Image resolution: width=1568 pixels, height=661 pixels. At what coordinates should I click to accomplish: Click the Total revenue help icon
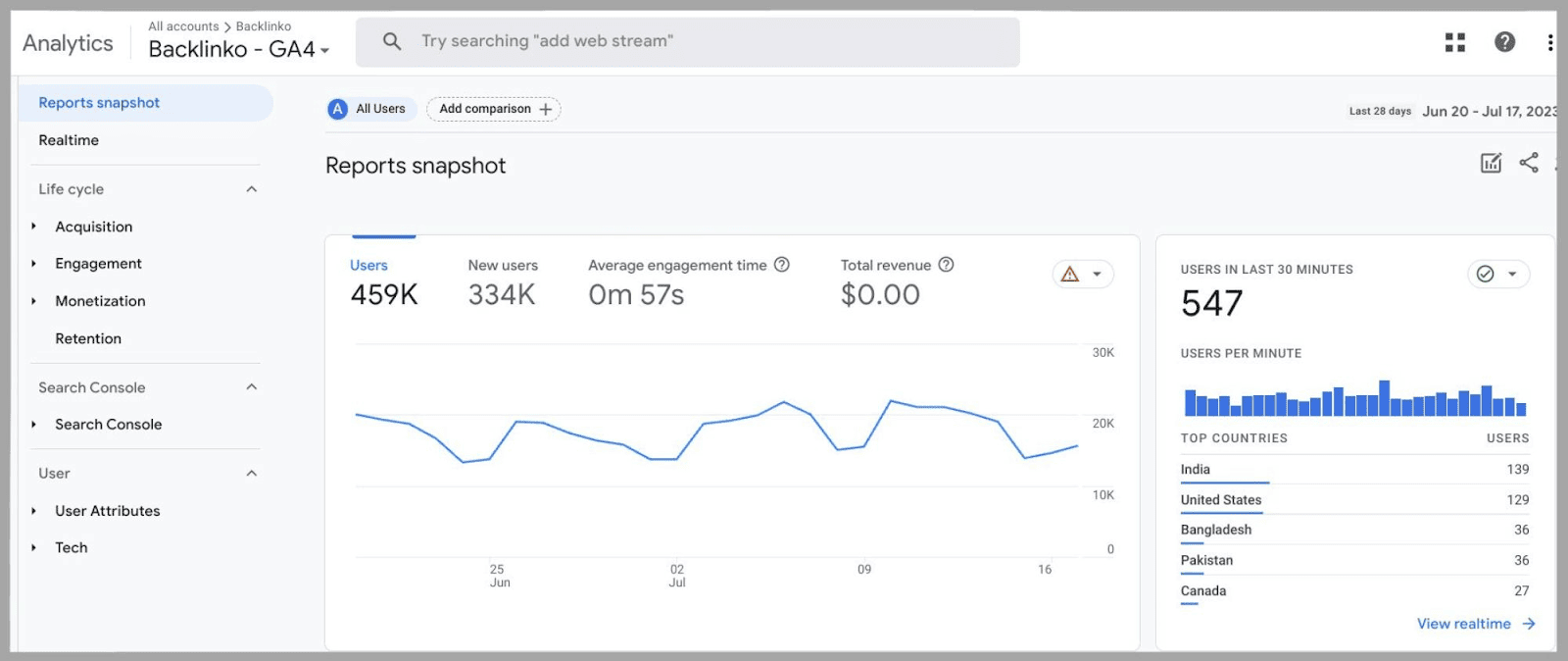946,265
